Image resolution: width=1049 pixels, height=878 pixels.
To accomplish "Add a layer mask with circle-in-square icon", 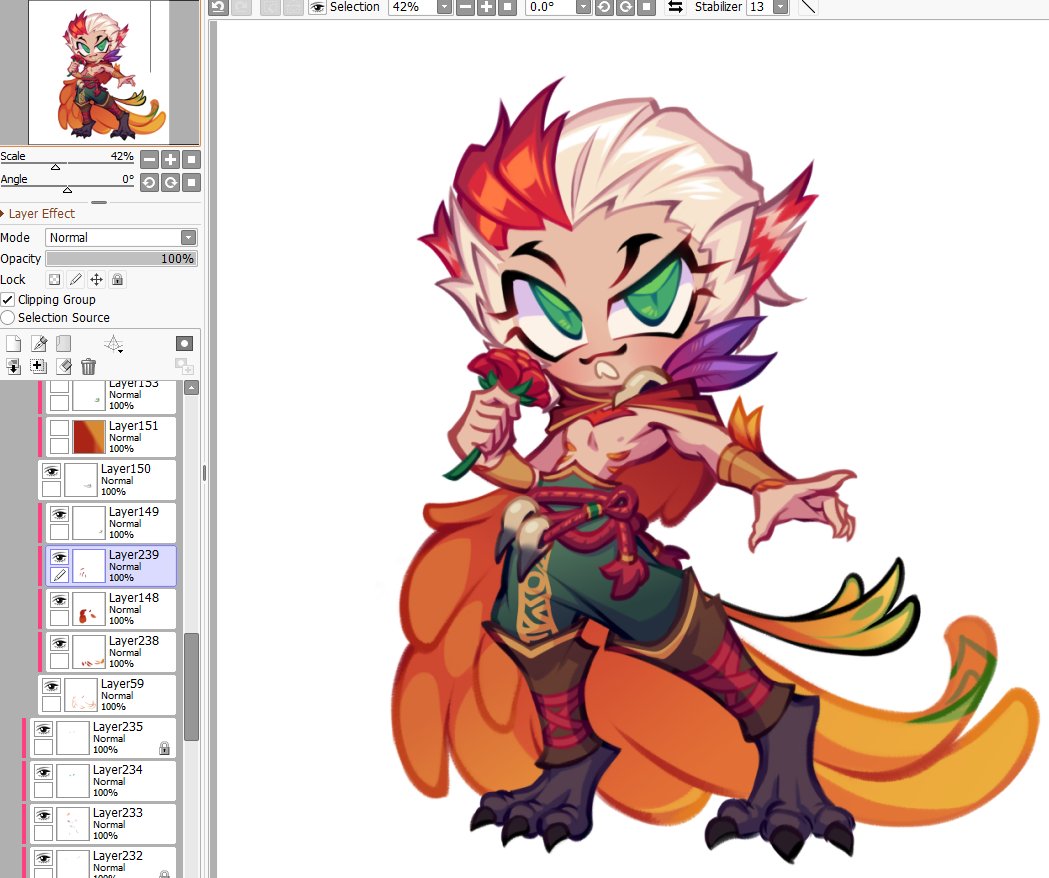I will coord(184,343).
